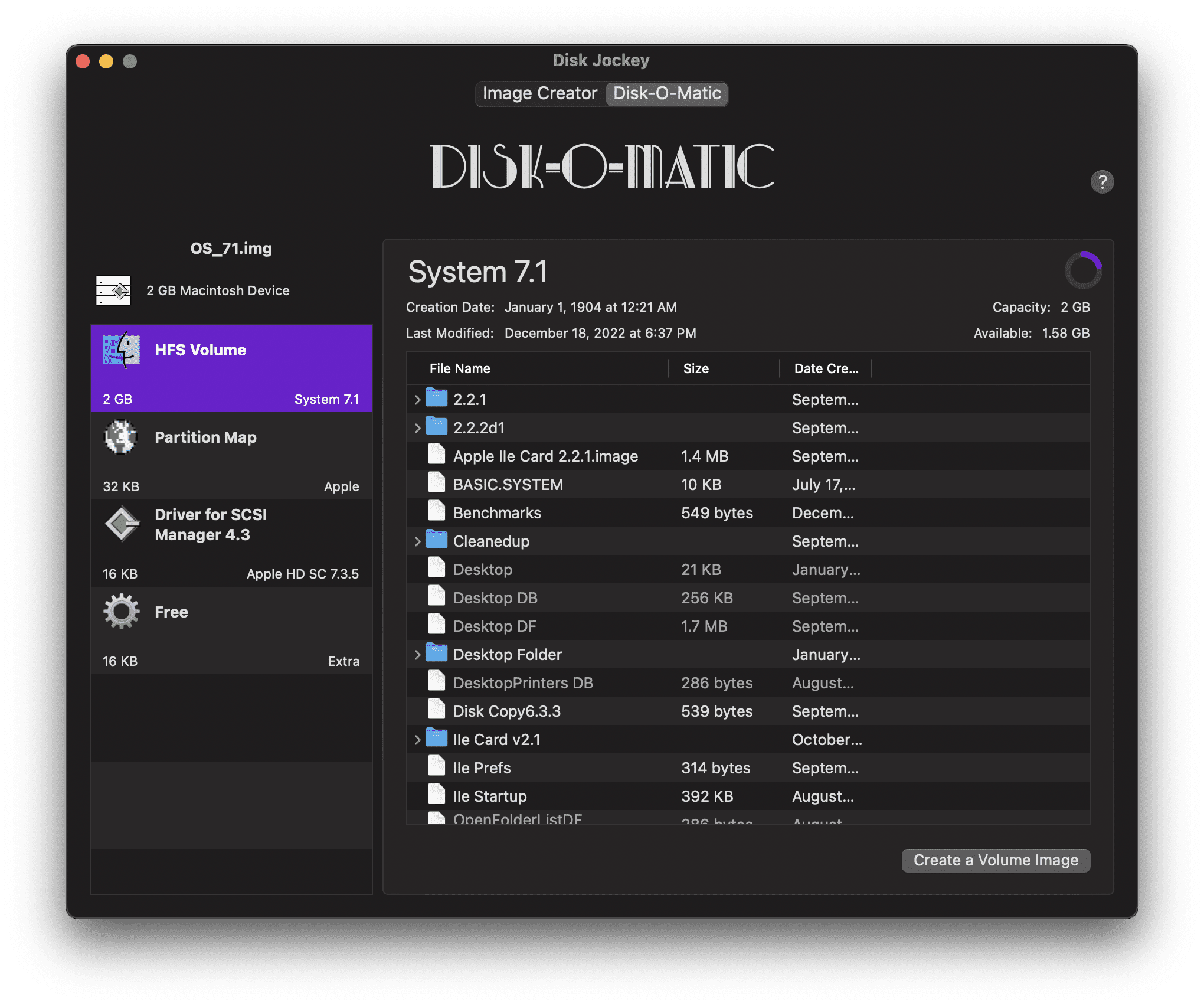The width and height of the screenshot is (1204, 1006).
Task: Click the DesktopPrinters DB file icon
Action: [437, 681]
